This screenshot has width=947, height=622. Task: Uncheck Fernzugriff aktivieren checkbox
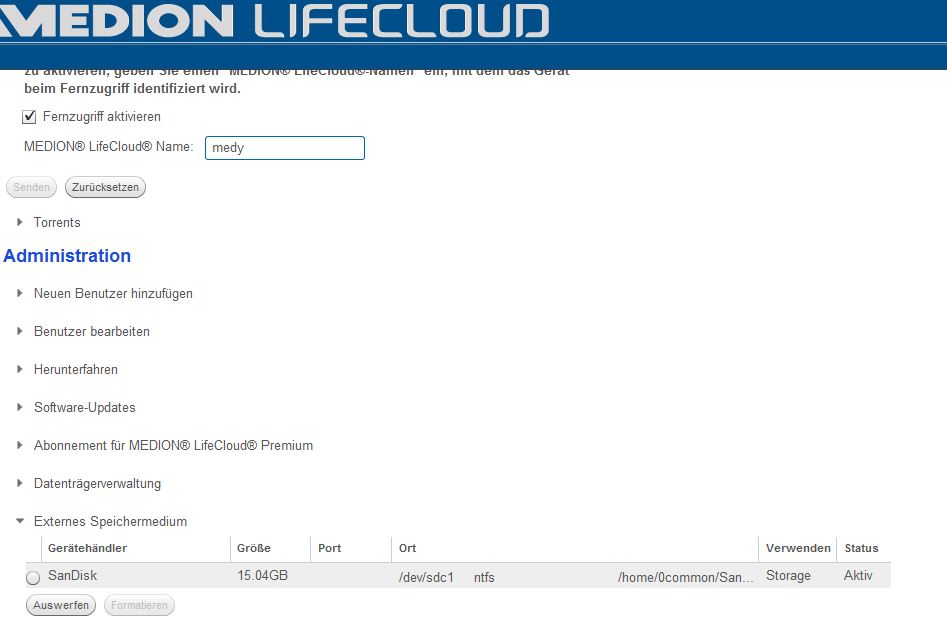click(x=30, y=117)
